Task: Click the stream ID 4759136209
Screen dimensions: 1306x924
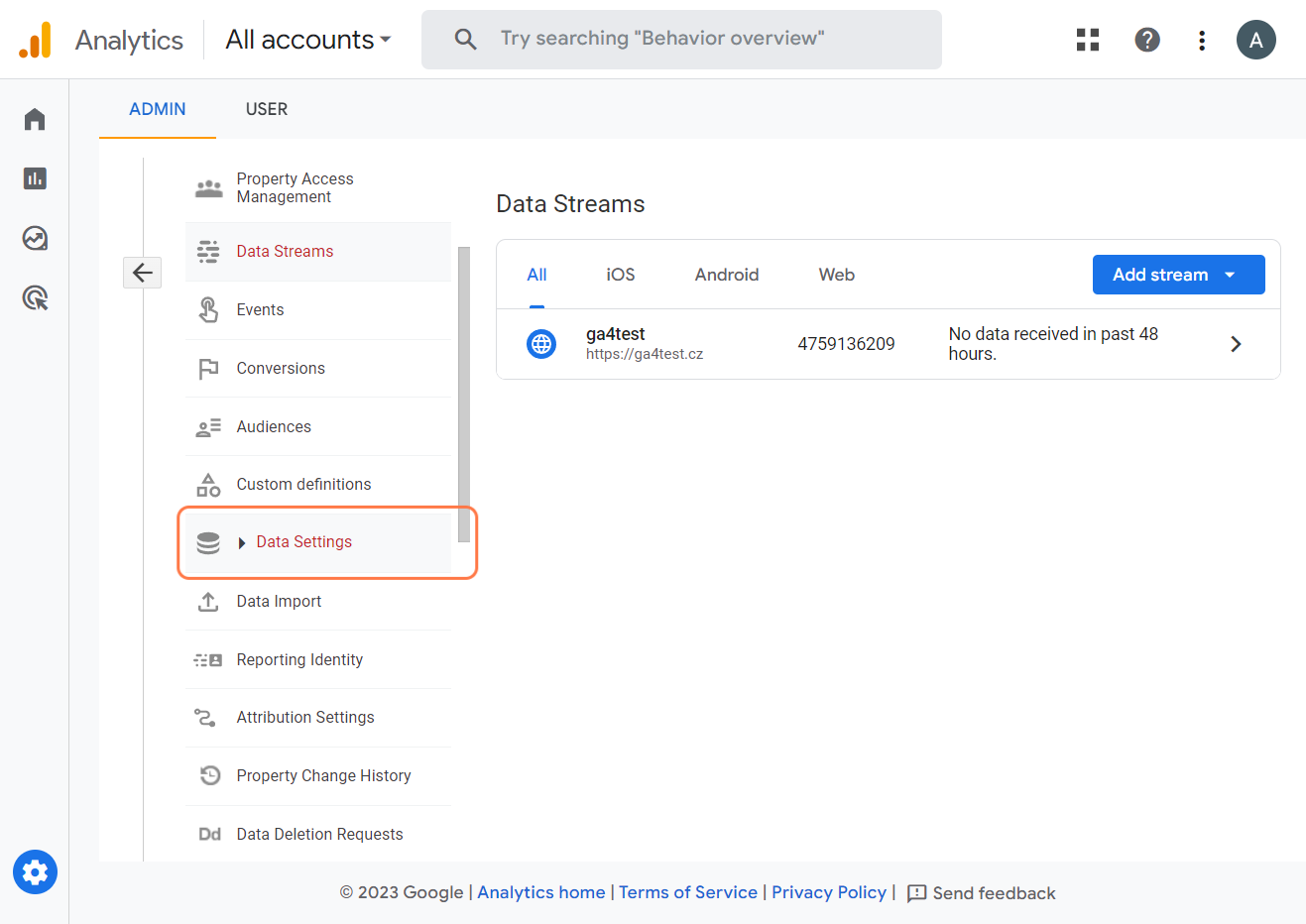Action: click(846, 344)
